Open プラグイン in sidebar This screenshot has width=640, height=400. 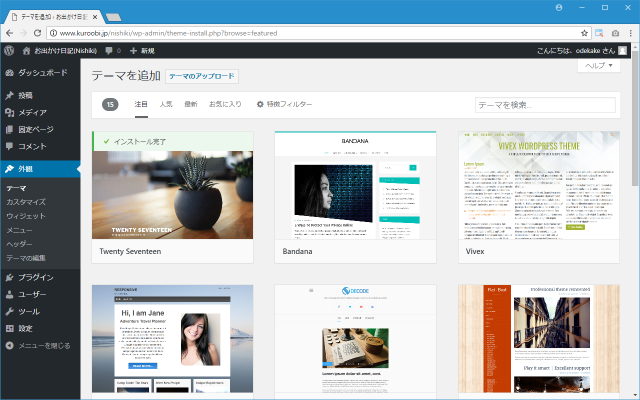[40, 277]
